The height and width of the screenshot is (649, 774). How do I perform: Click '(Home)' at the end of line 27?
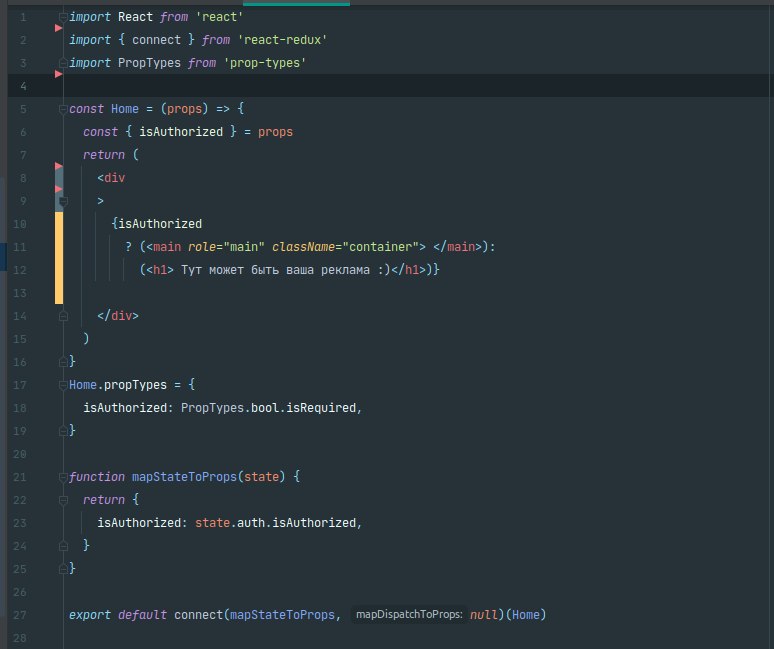(x=526, y=615)
